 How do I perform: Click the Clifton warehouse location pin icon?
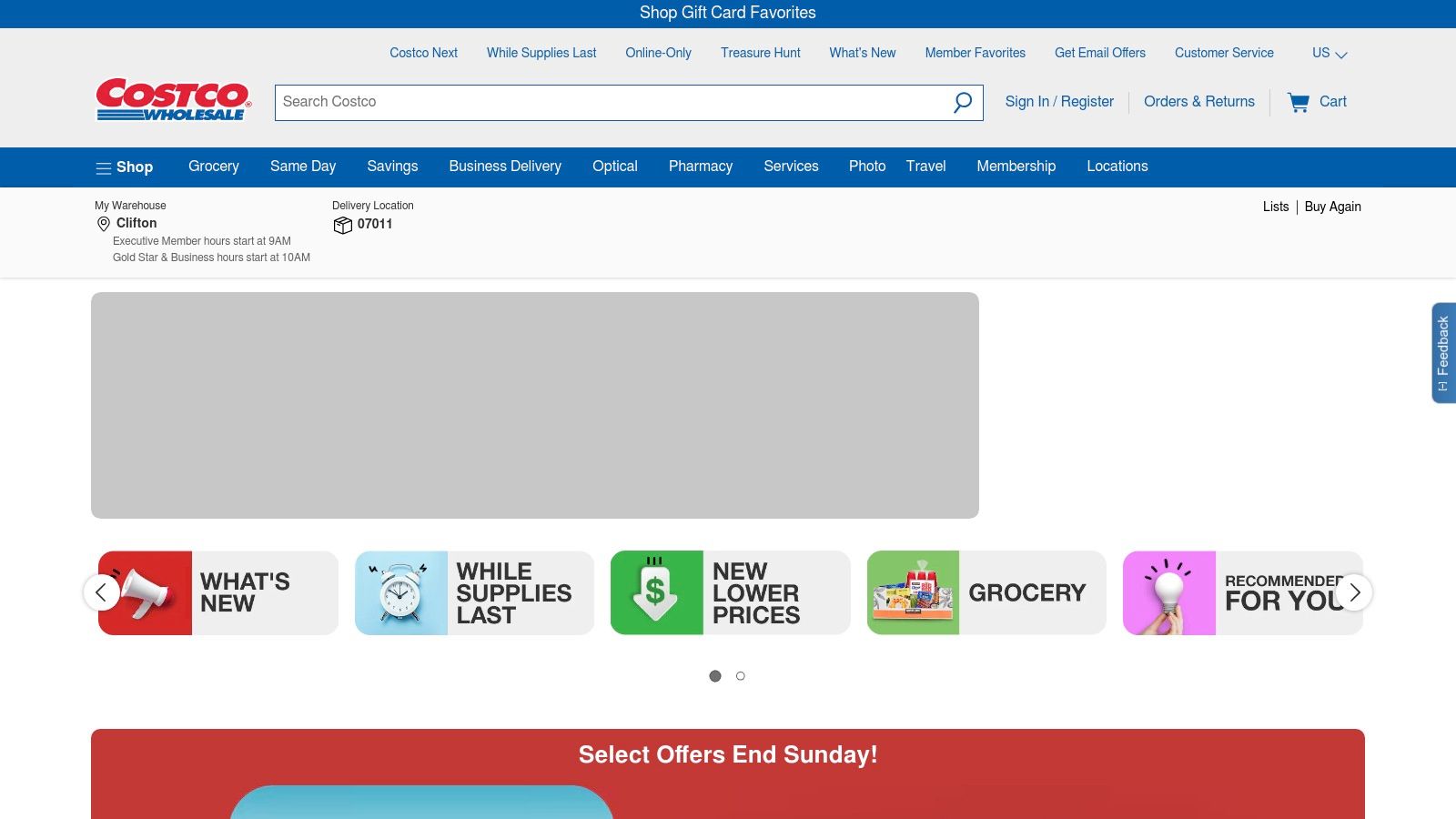pyautogui.click(x=104, y=224)
